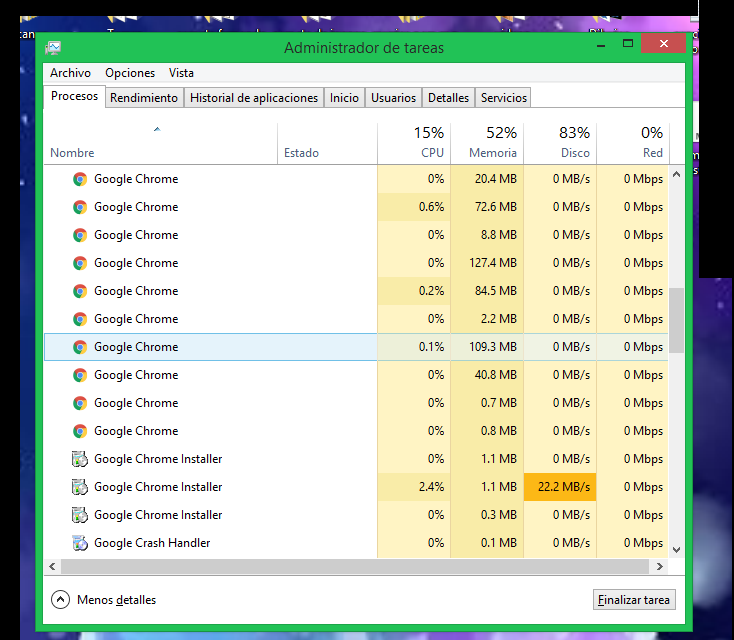Image resolution: width=734 pixels, height=640 pixels.
Task: Click Chrome icon in 20.4 MB row
Action: (80, 179)
